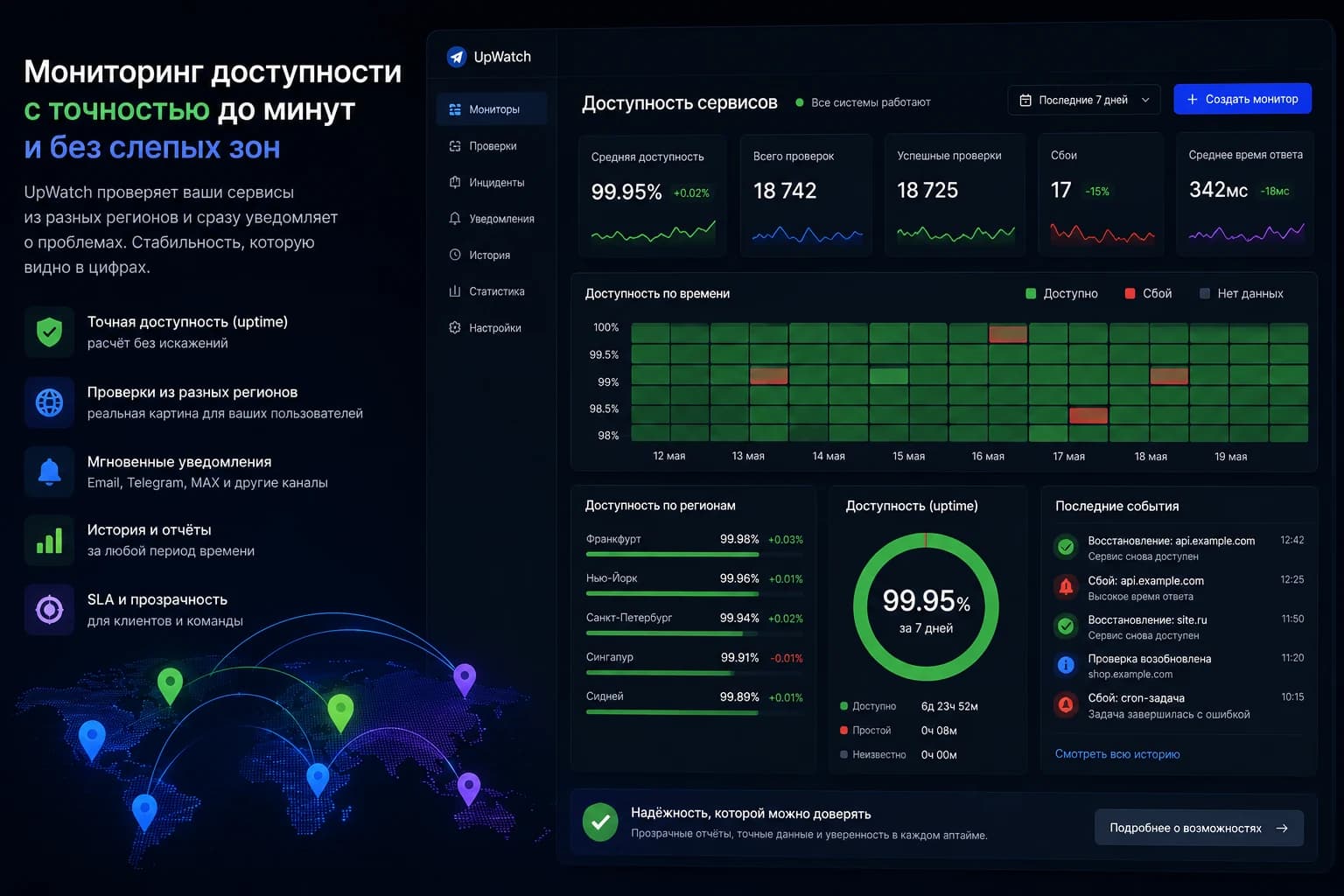
Task: Click the calendar icon in period selector
Action: pyautogui.click(x=1025, y=100)
